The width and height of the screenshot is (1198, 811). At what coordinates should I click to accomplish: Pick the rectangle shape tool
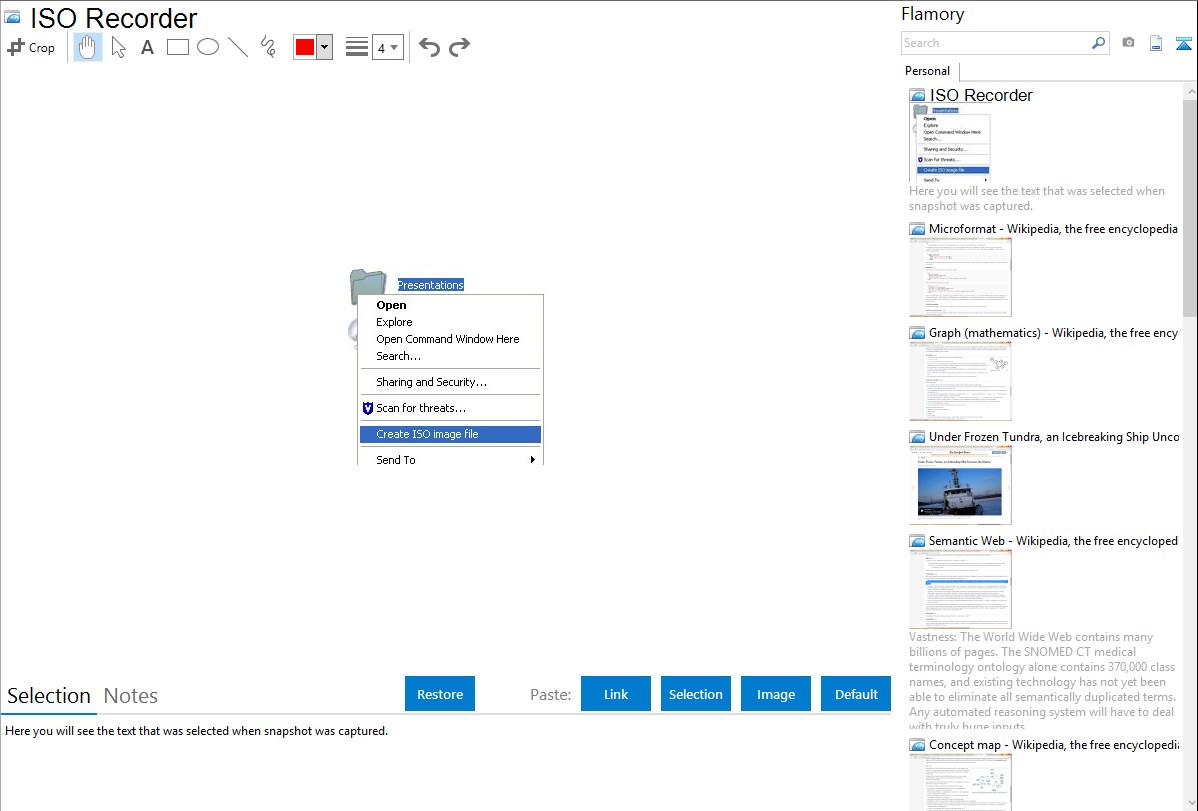click(x=178, y=47)
